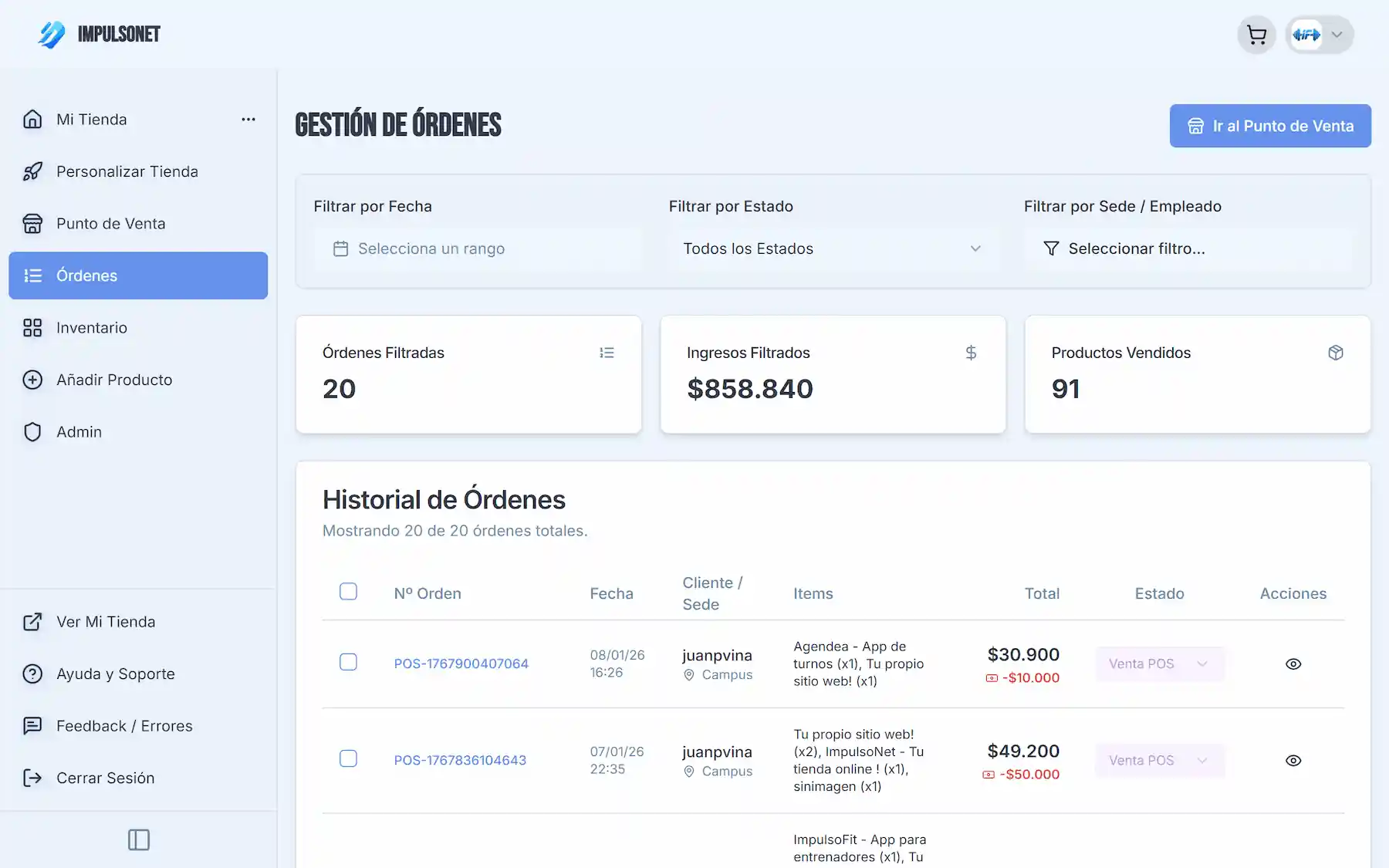Image resolution: width=1389 pixels, height=868 pixels.
Task: Open the profile chevron in top bar
Action: click(x=1337, y=34)
